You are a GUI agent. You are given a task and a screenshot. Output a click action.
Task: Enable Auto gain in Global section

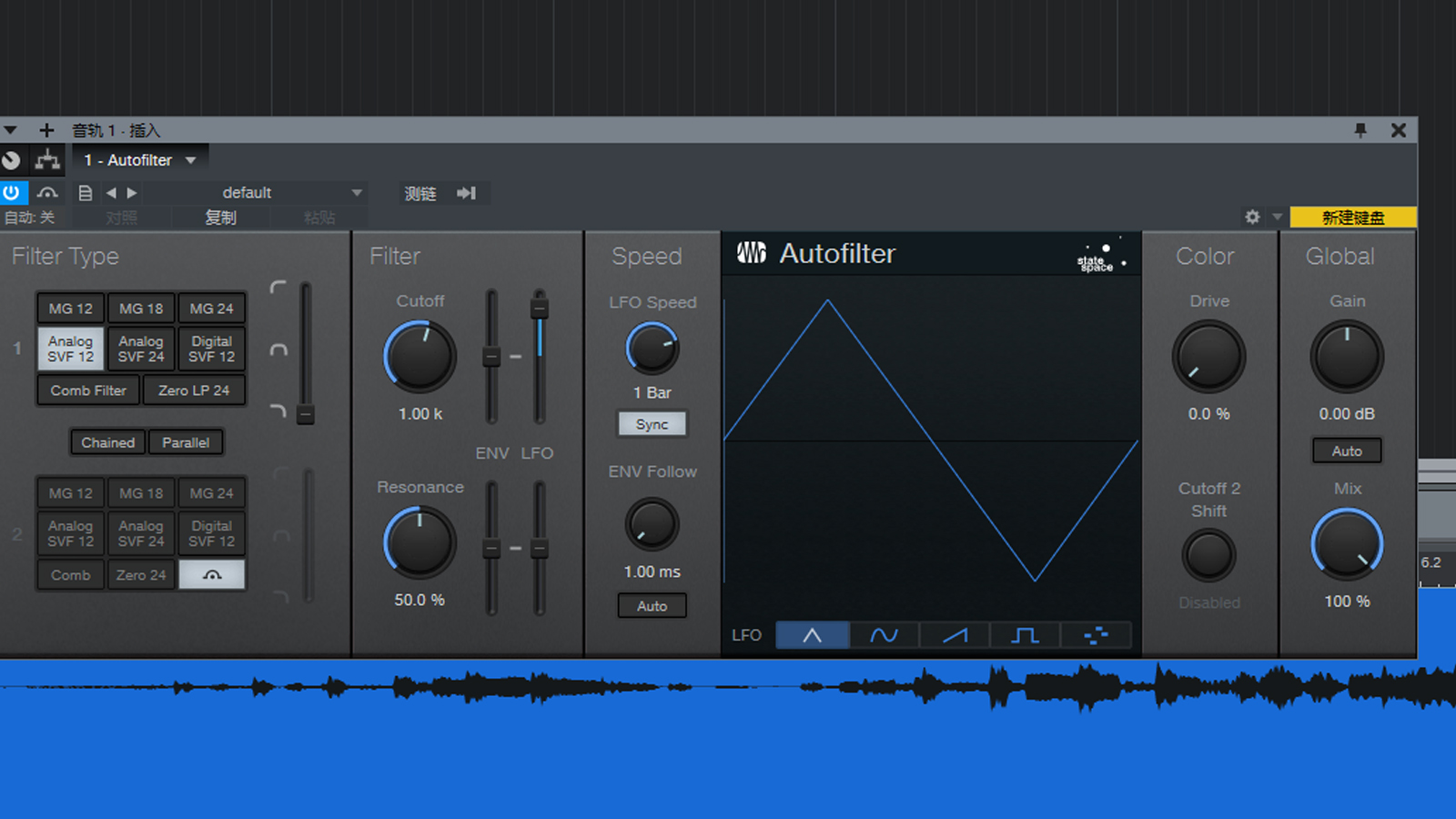1347,451
